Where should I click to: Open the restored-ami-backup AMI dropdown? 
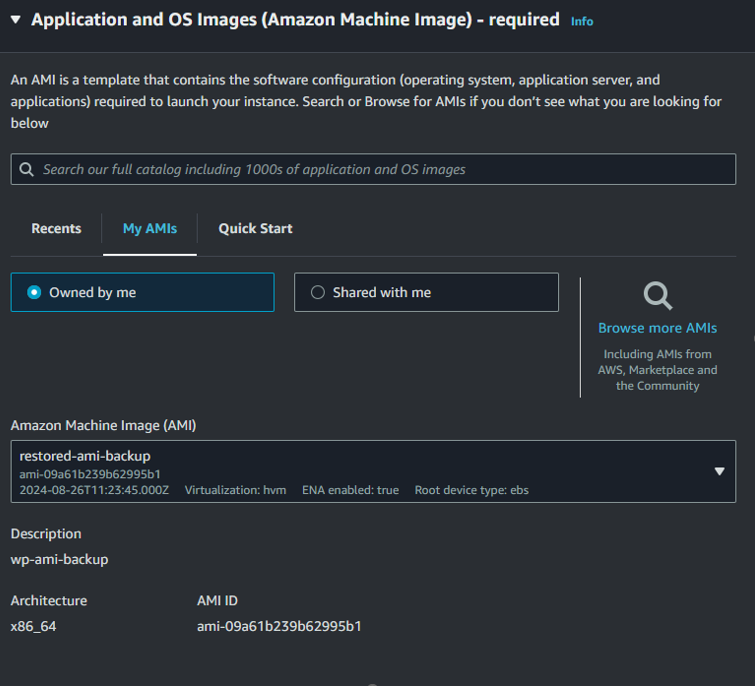click(x=360, y=471)
